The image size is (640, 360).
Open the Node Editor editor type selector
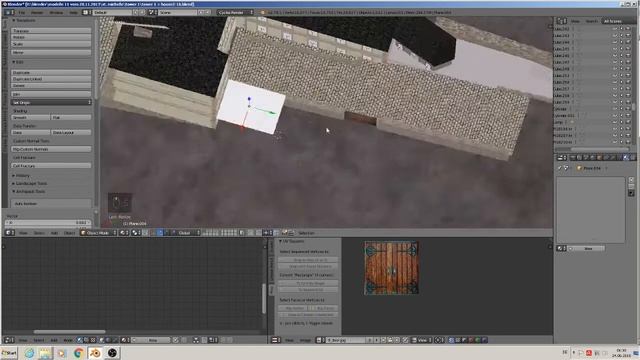[x=8, y=340]
